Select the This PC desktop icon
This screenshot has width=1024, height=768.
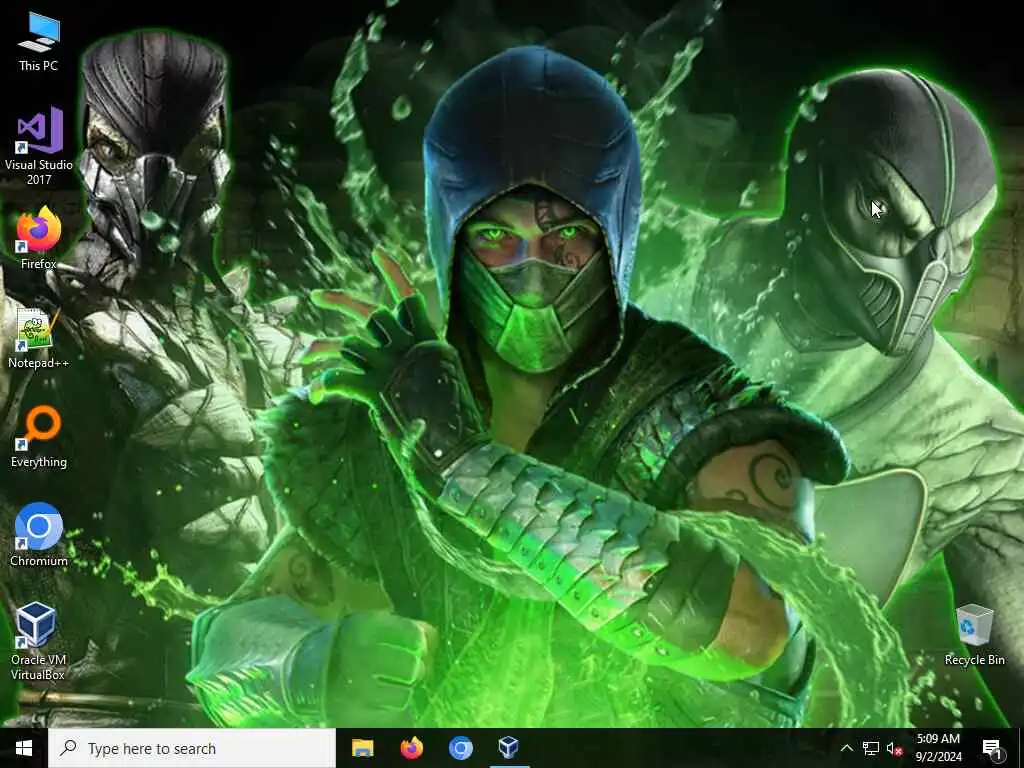point(39,42)
